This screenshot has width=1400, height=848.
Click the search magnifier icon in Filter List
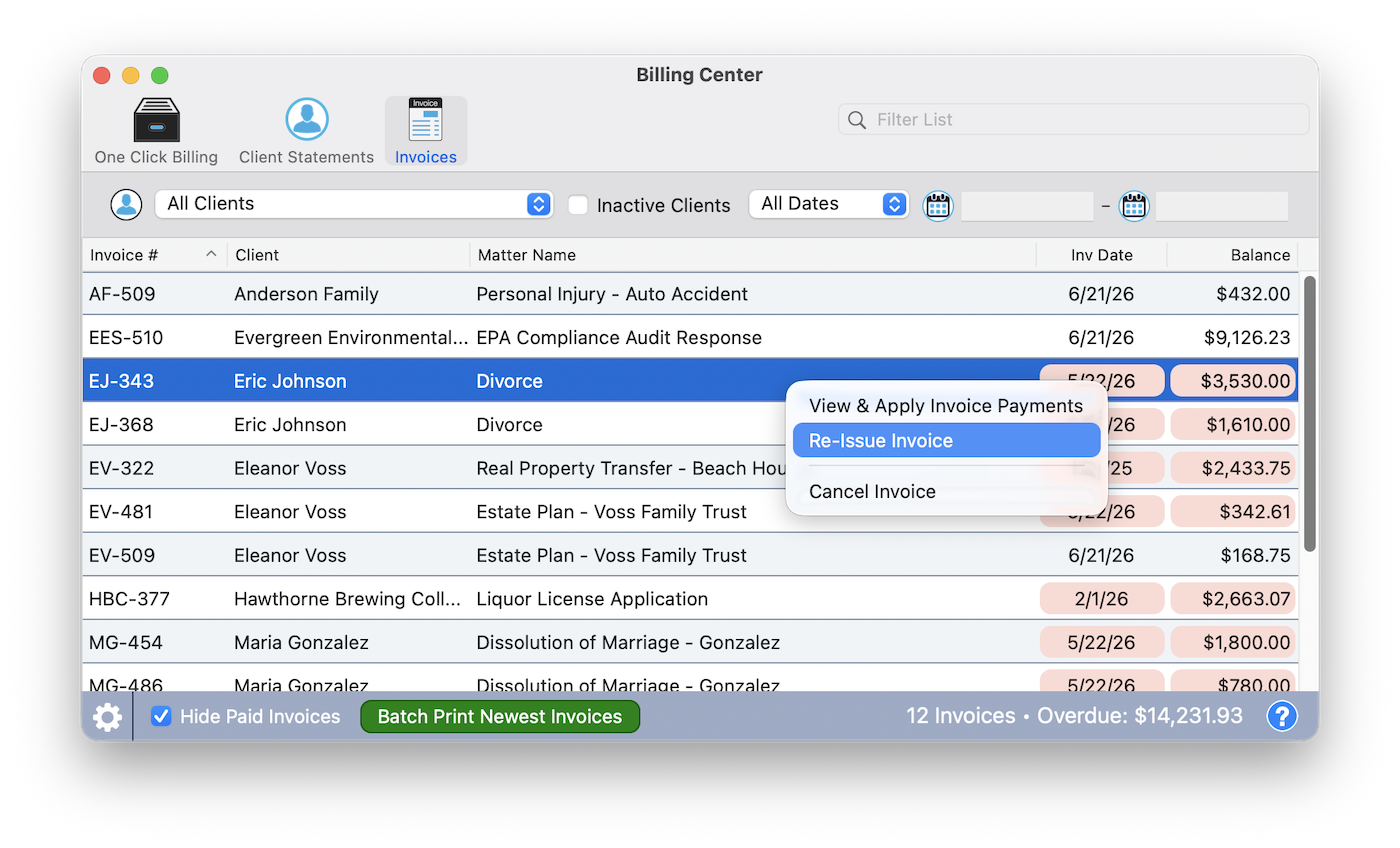click(x=857, y=120)
